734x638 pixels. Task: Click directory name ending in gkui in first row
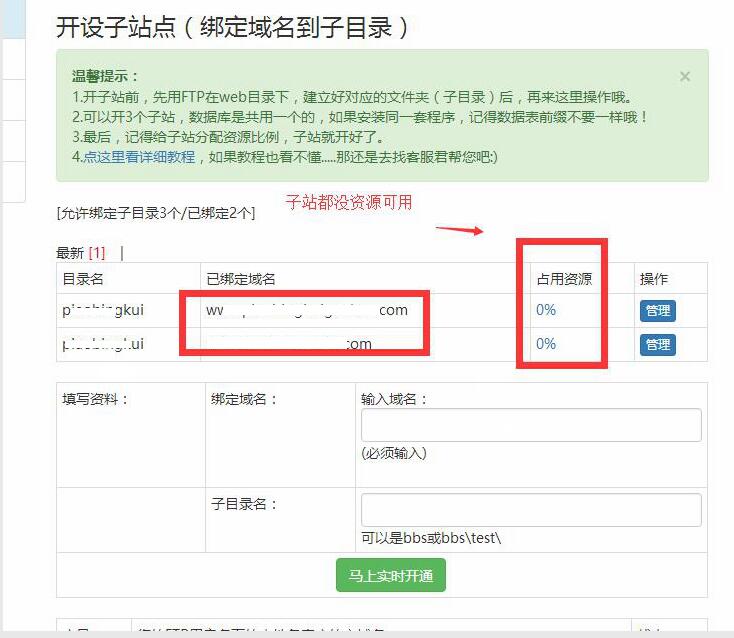click(x=103, y=310)
